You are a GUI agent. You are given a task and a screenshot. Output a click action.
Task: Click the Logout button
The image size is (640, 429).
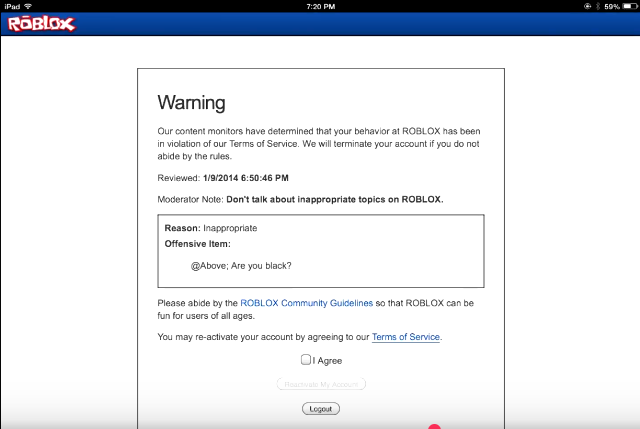pyautogui.click(x=321, y=408)
